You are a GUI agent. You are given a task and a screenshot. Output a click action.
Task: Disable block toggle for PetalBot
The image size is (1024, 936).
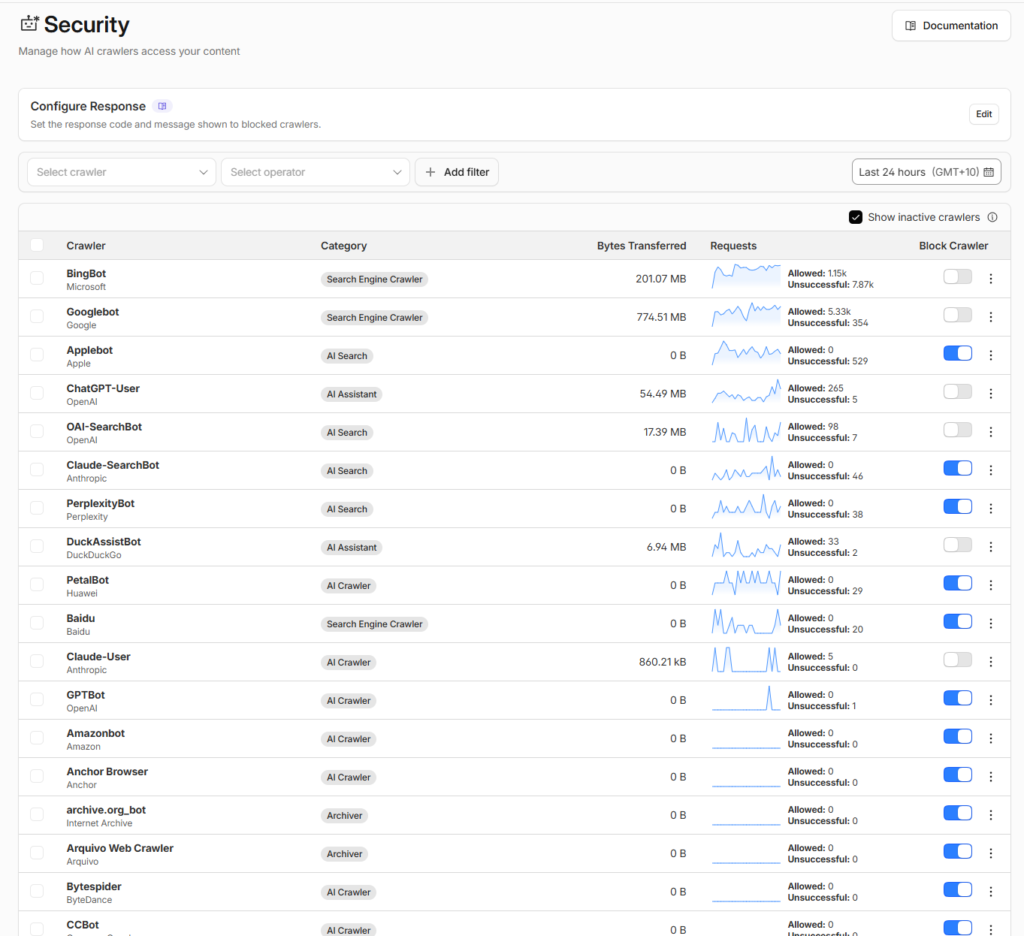tap(957, 583)
